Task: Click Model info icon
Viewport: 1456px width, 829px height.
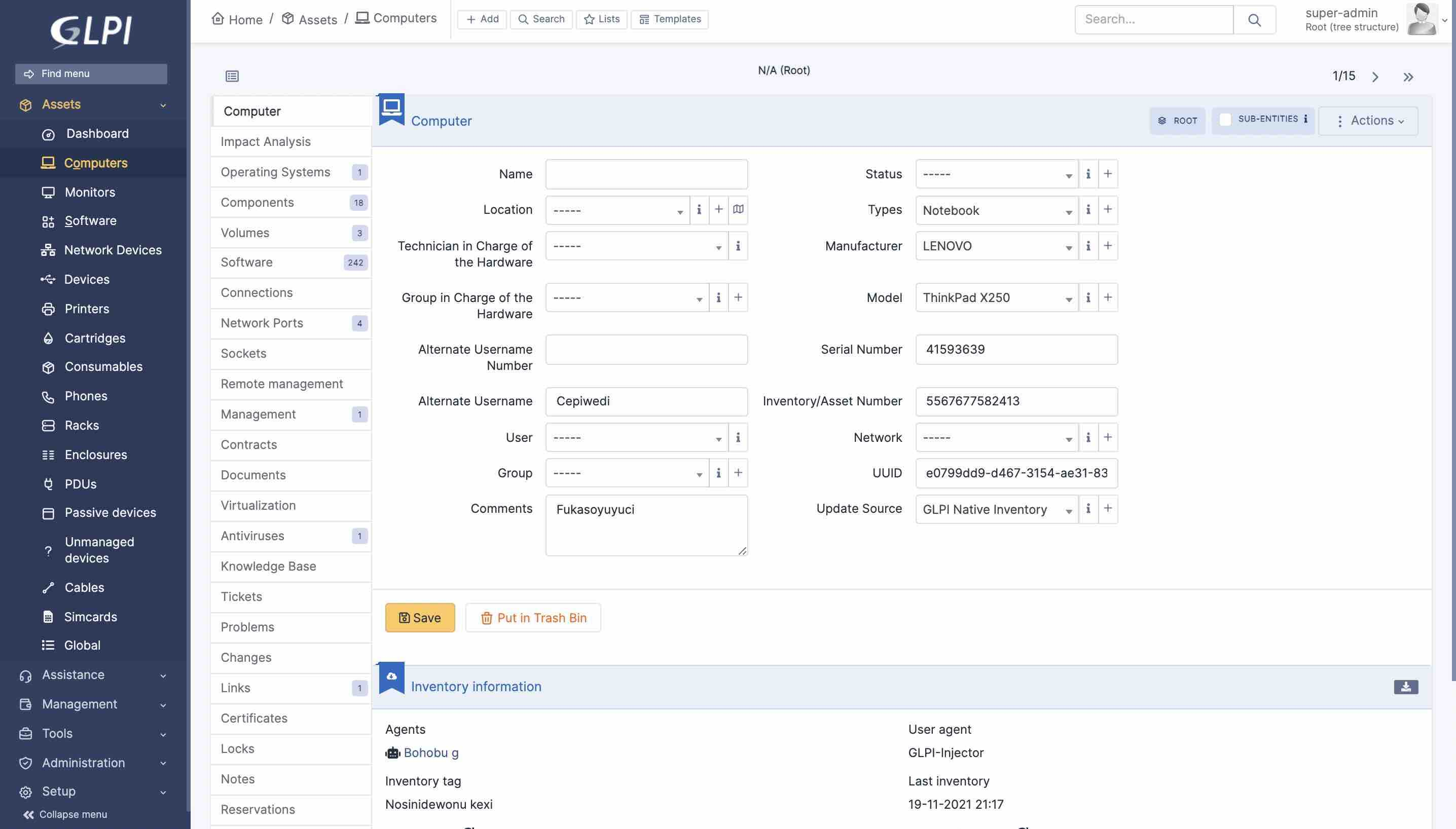Action: coord(1088,297)
